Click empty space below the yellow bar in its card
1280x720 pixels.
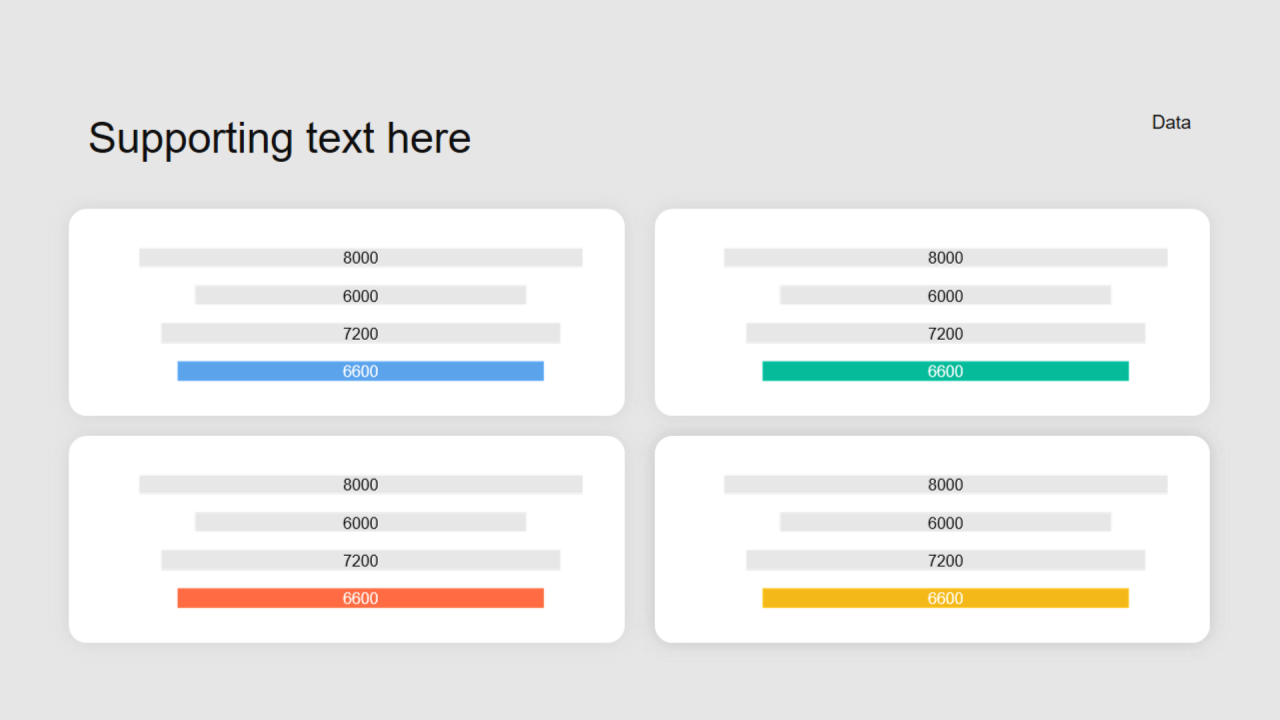[x=945, y=626]
